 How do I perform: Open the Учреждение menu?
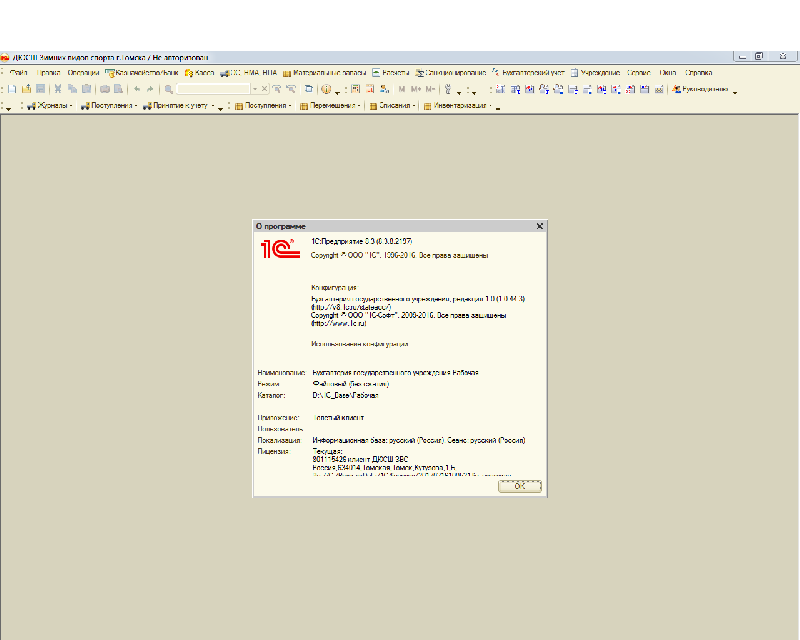(x=595, y=72)
